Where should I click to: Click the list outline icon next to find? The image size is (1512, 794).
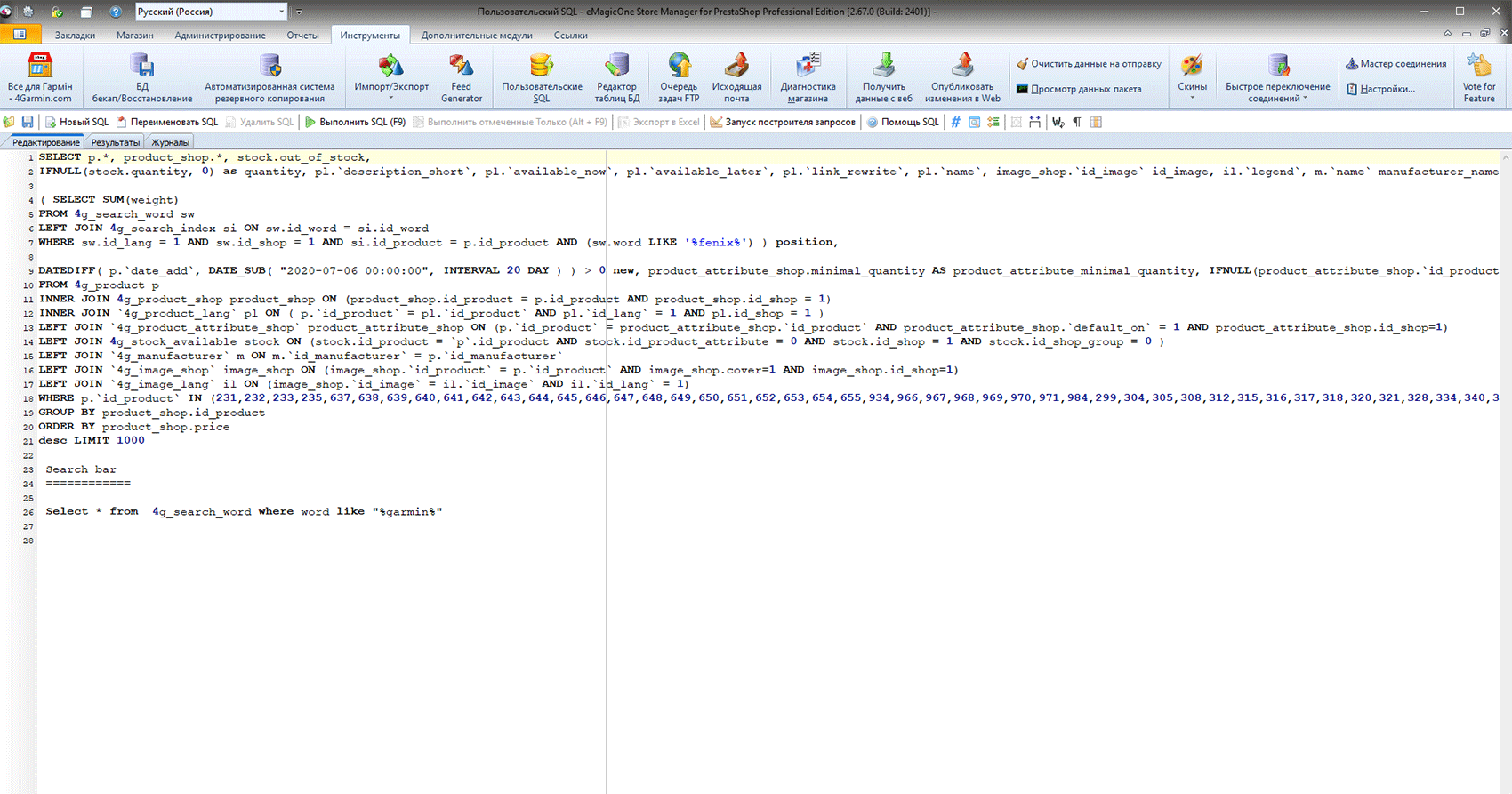click(993, 122)
